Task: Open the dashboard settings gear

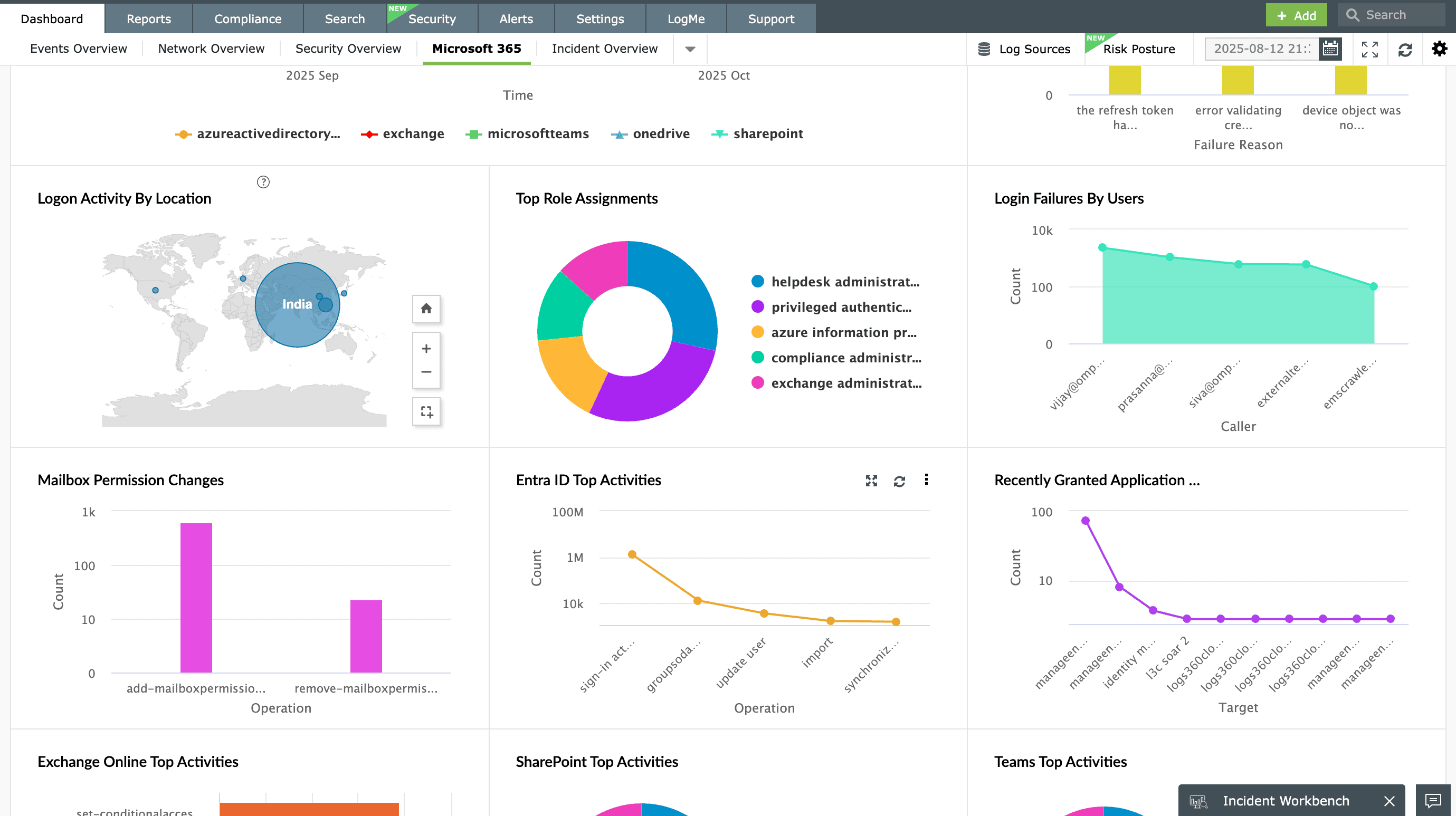Action: (1439, 49)
